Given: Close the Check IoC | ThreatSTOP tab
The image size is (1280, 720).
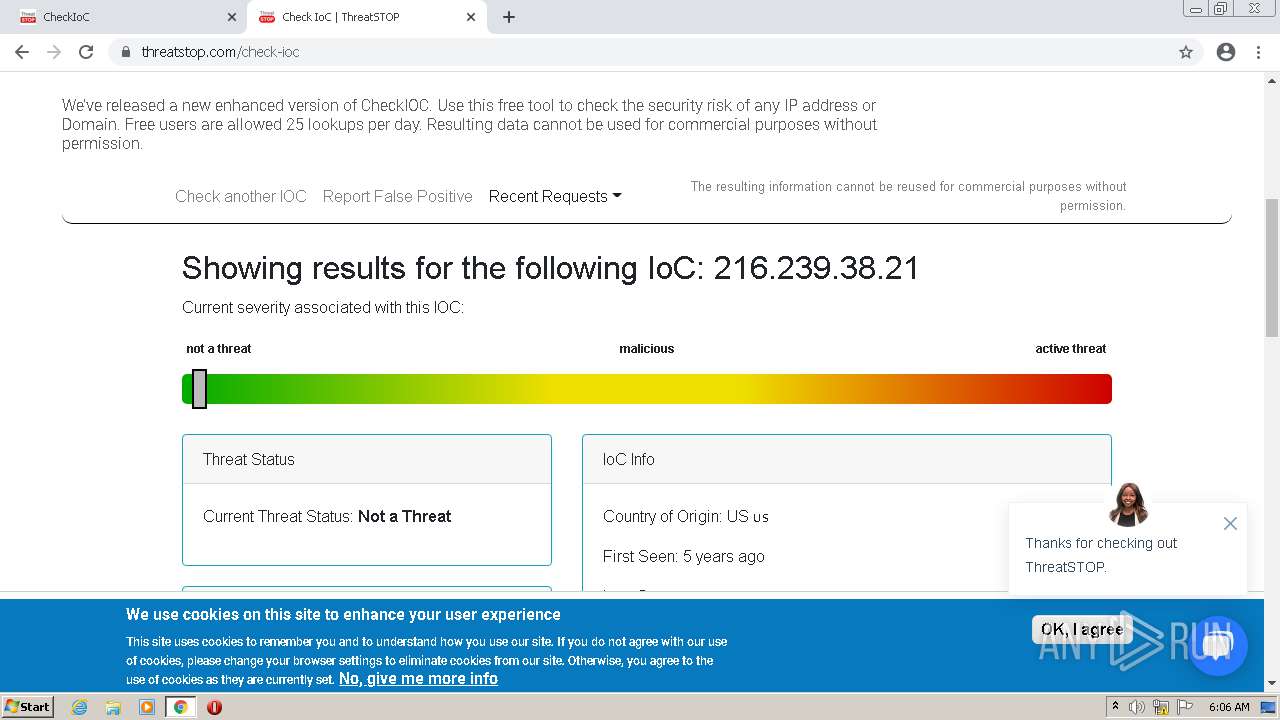Looking at the screenshot, I should point(471,17).
